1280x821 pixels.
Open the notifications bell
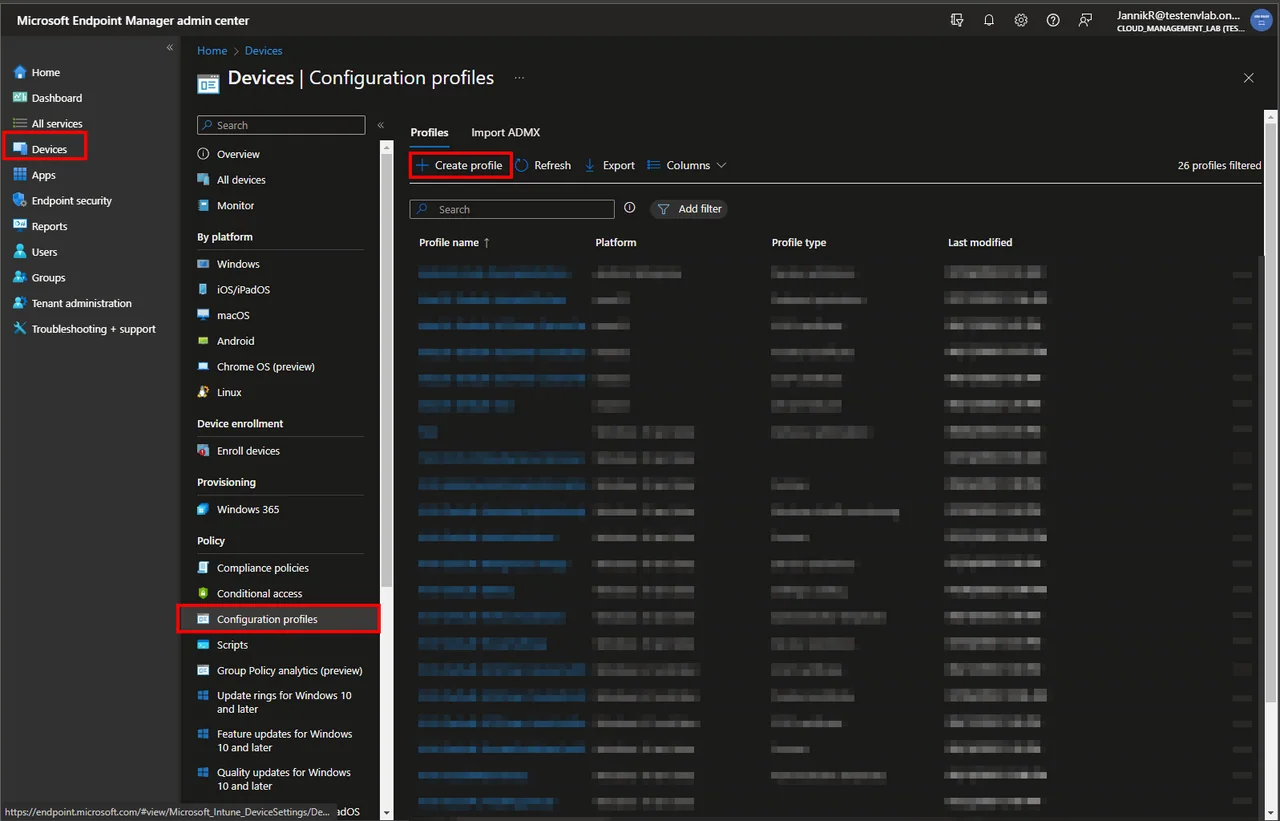(x=989, y=20)
